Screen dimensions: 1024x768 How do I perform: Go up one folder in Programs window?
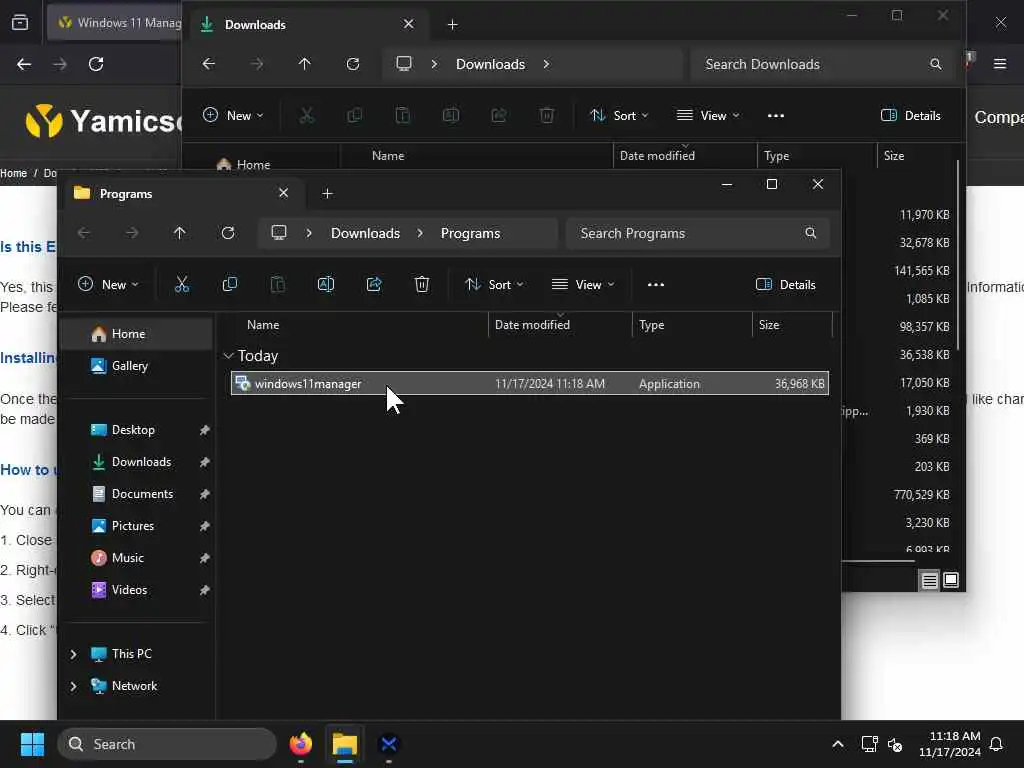(x=180, y=233)
